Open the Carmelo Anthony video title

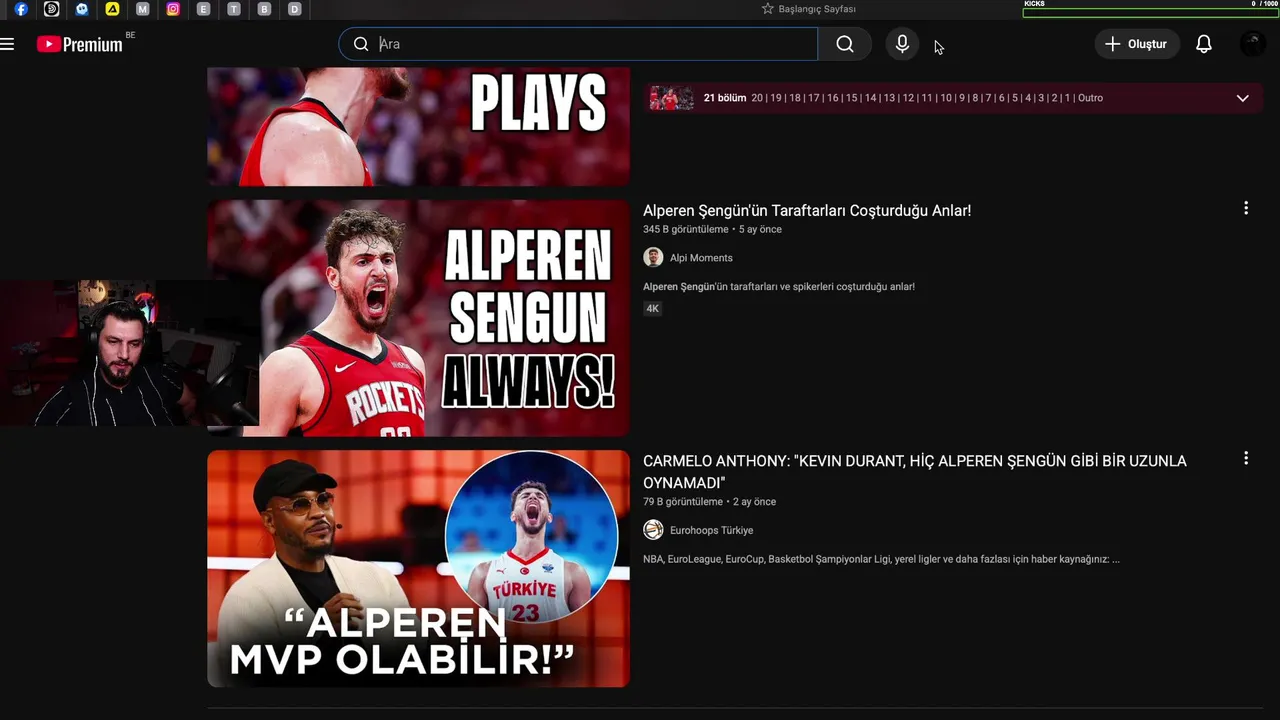click(915, 472)
